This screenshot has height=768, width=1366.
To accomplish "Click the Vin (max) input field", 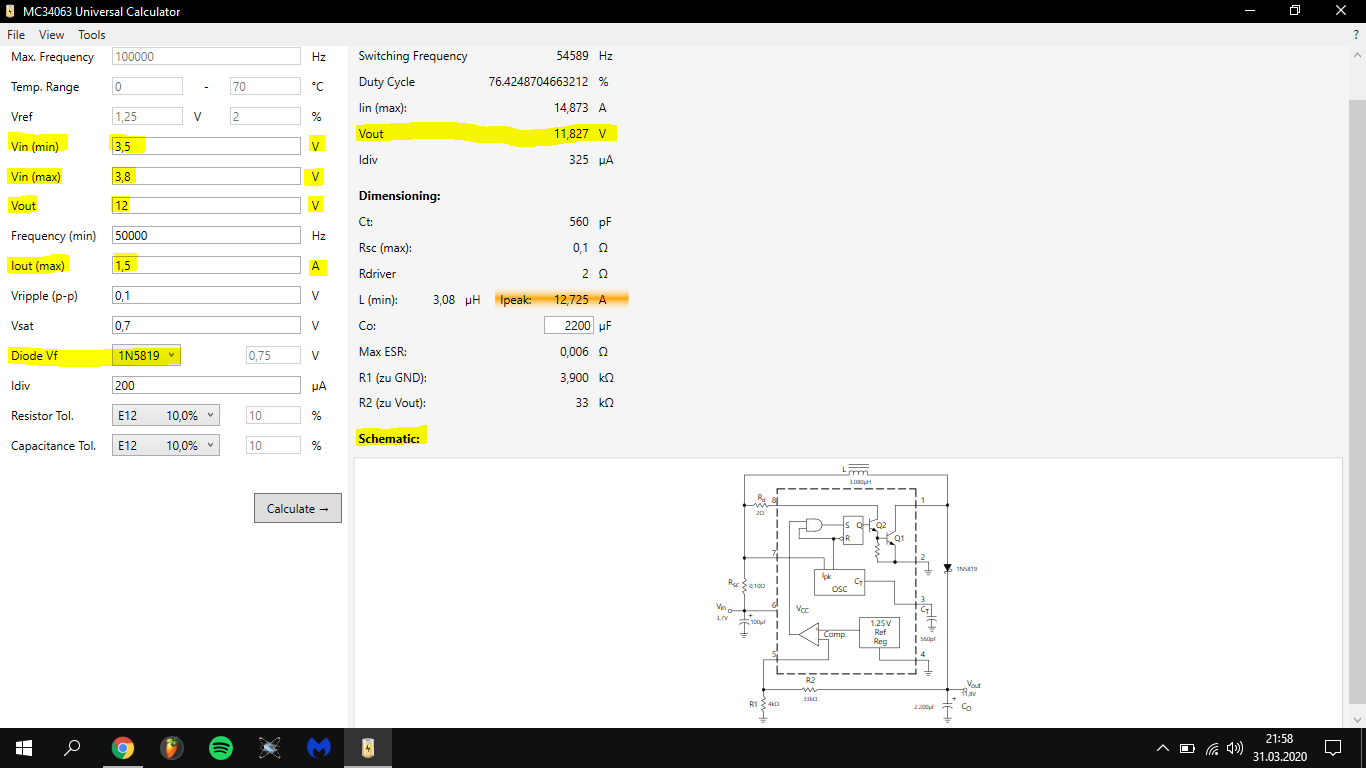I will click(206, 176).
